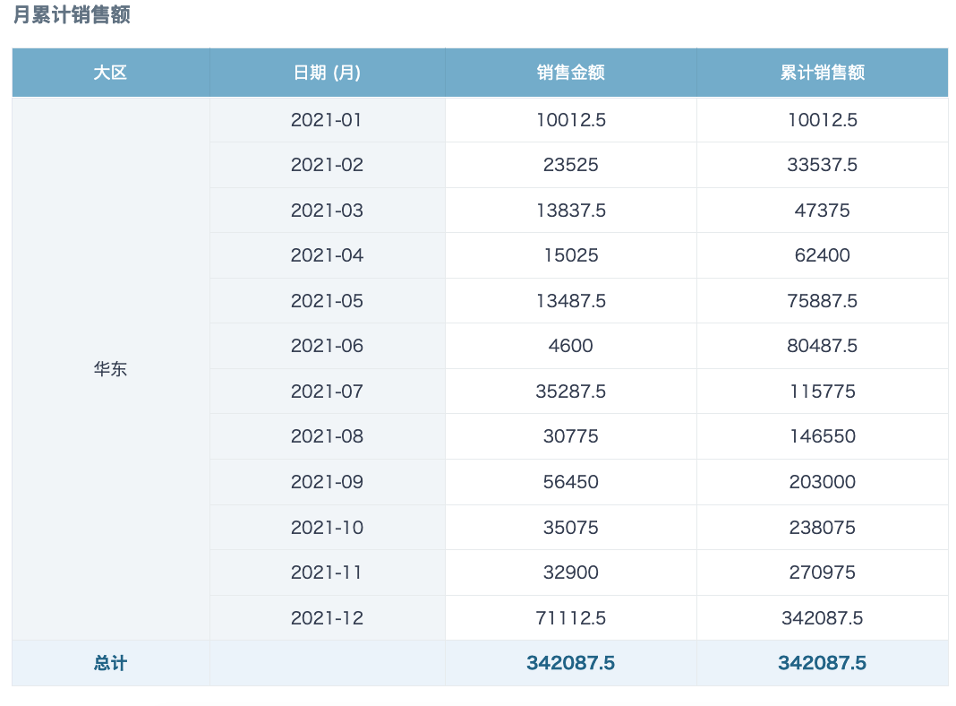The height and width of the screenshot is (706, 956).
Task: Click cumulative sales cell 203000
Action: coord(822,482)
